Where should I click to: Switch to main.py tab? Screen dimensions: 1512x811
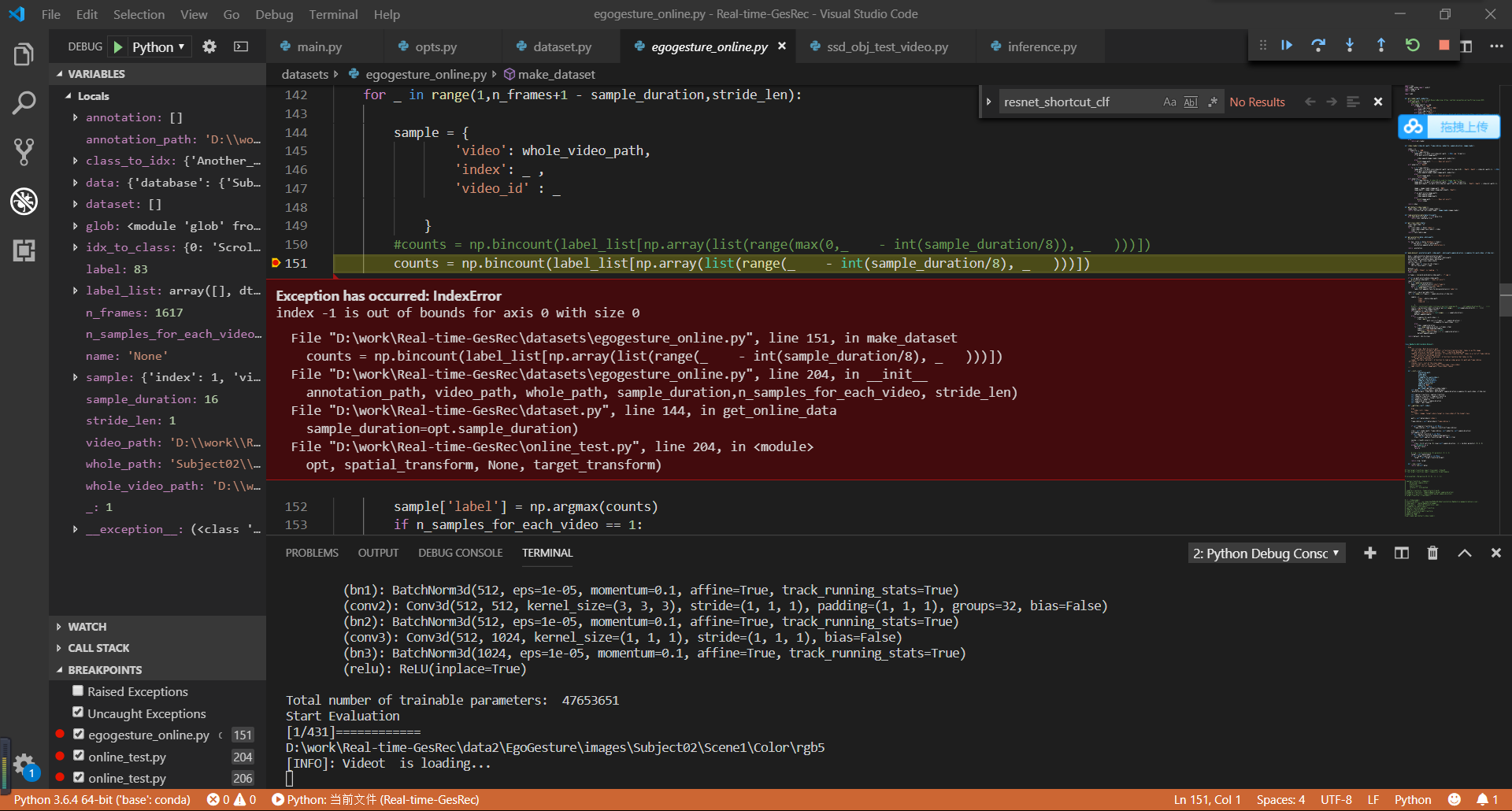319,46
